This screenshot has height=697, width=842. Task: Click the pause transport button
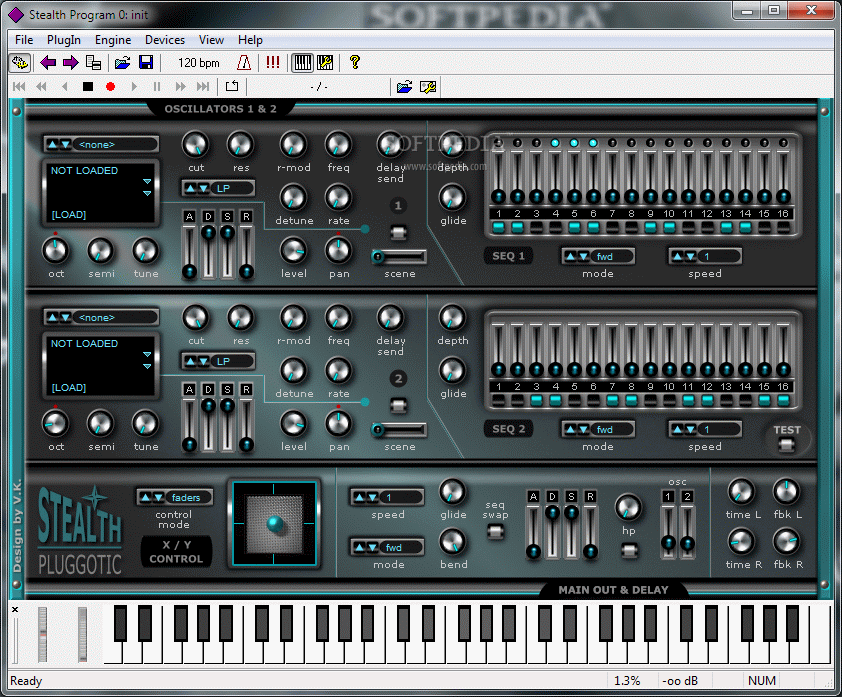click(x=157, y=86)
